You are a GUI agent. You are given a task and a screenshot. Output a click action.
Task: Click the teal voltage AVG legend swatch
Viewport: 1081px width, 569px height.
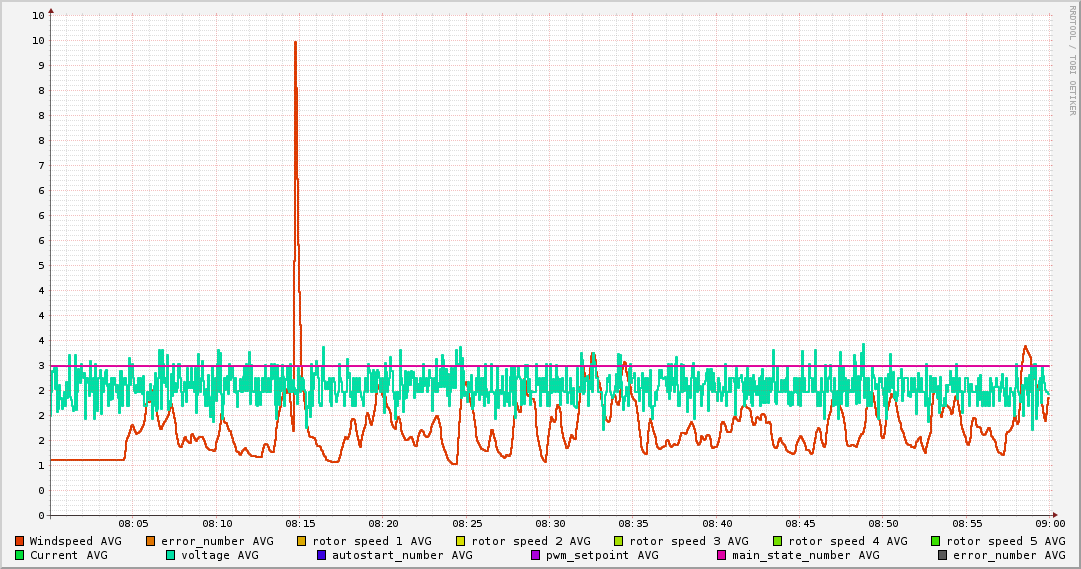pyautogui.click(x=171, y=555)
